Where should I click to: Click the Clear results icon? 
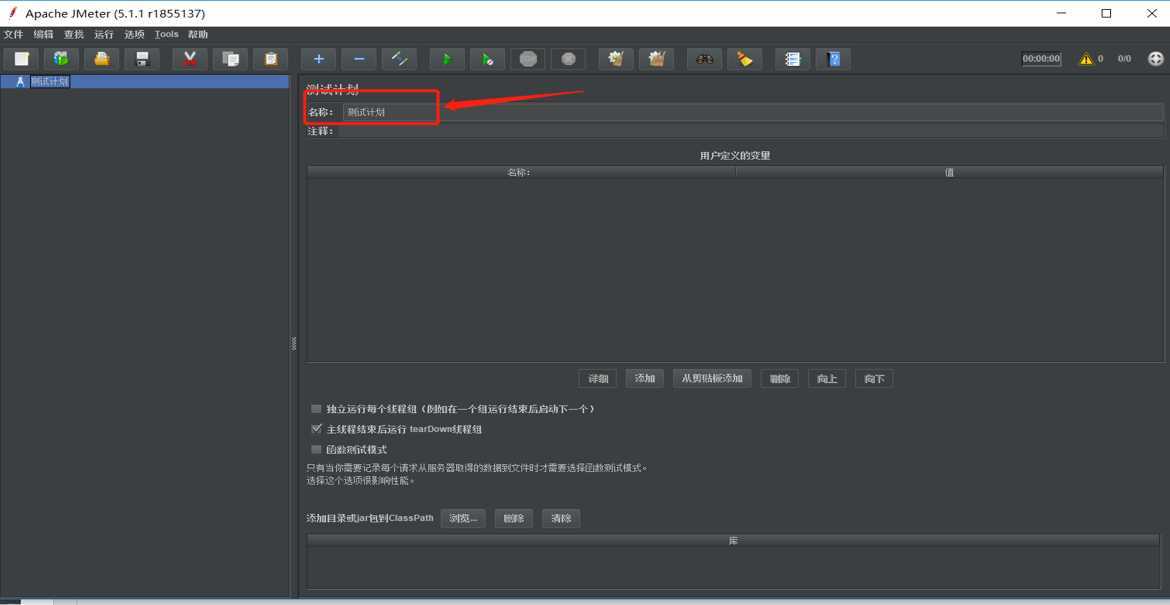616,59
